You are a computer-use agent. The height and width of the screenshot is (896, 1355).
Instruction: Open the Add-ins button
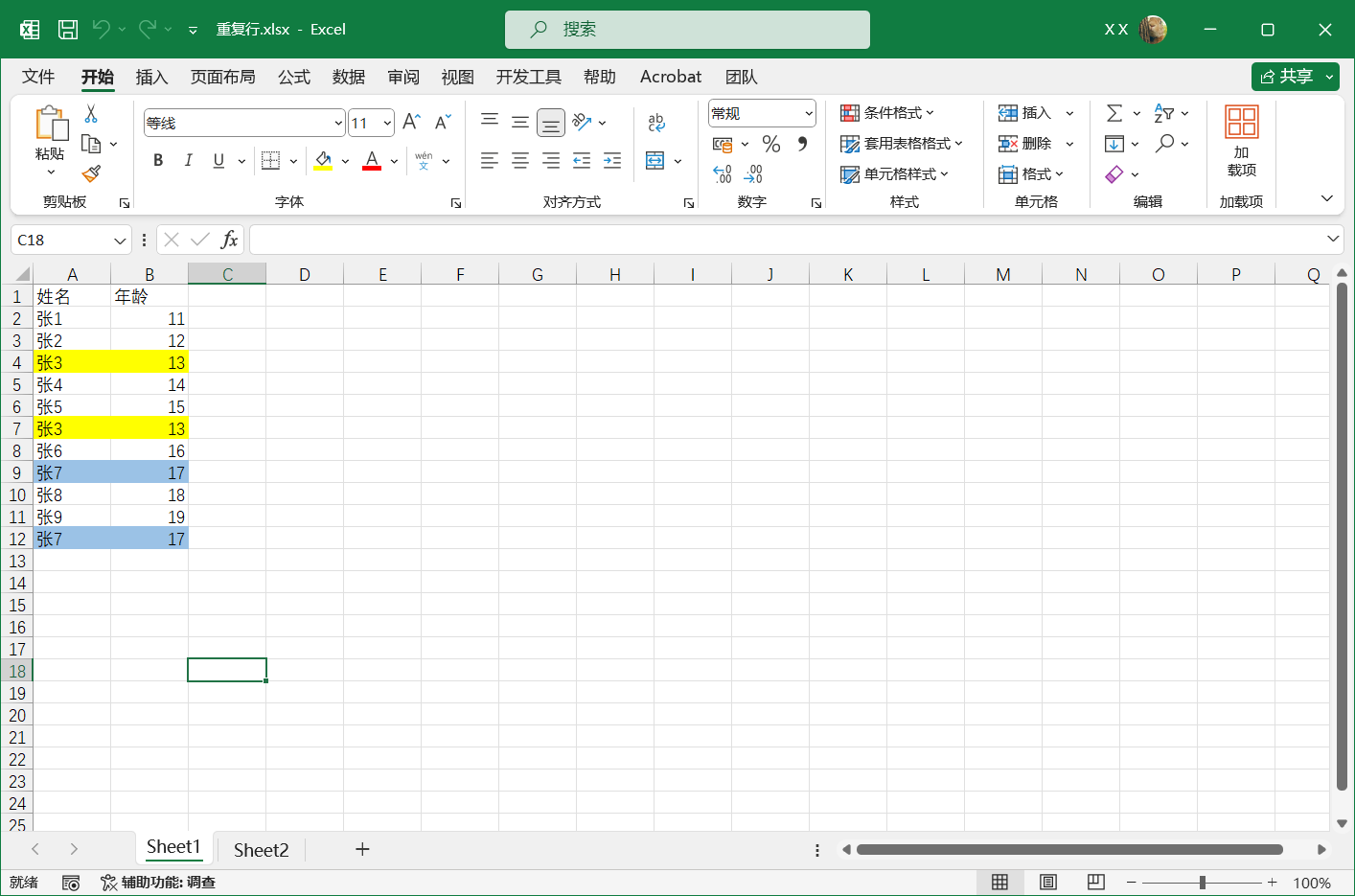coord(1241,142)
